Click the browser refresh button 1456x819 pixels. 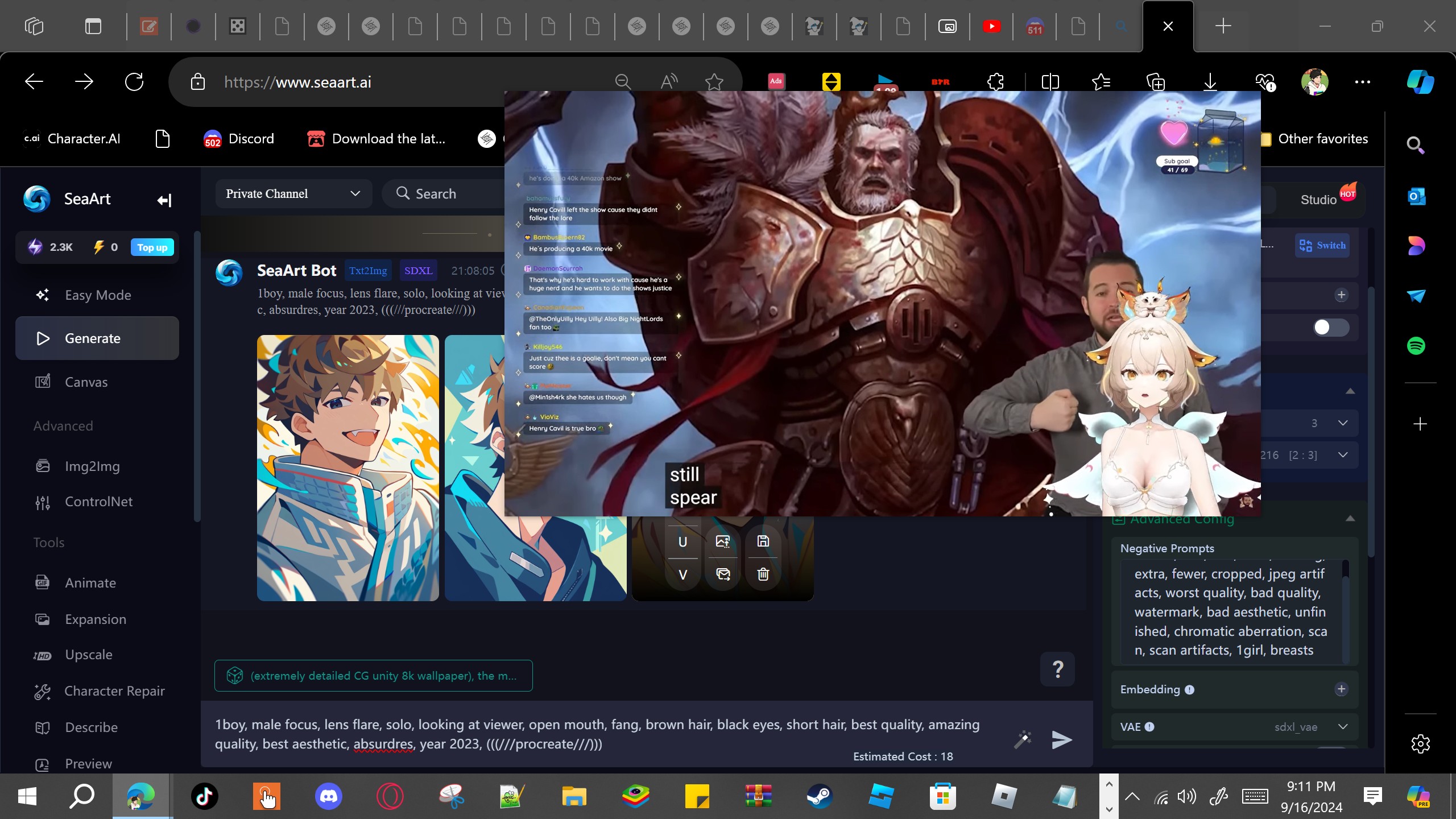(134, 82)
